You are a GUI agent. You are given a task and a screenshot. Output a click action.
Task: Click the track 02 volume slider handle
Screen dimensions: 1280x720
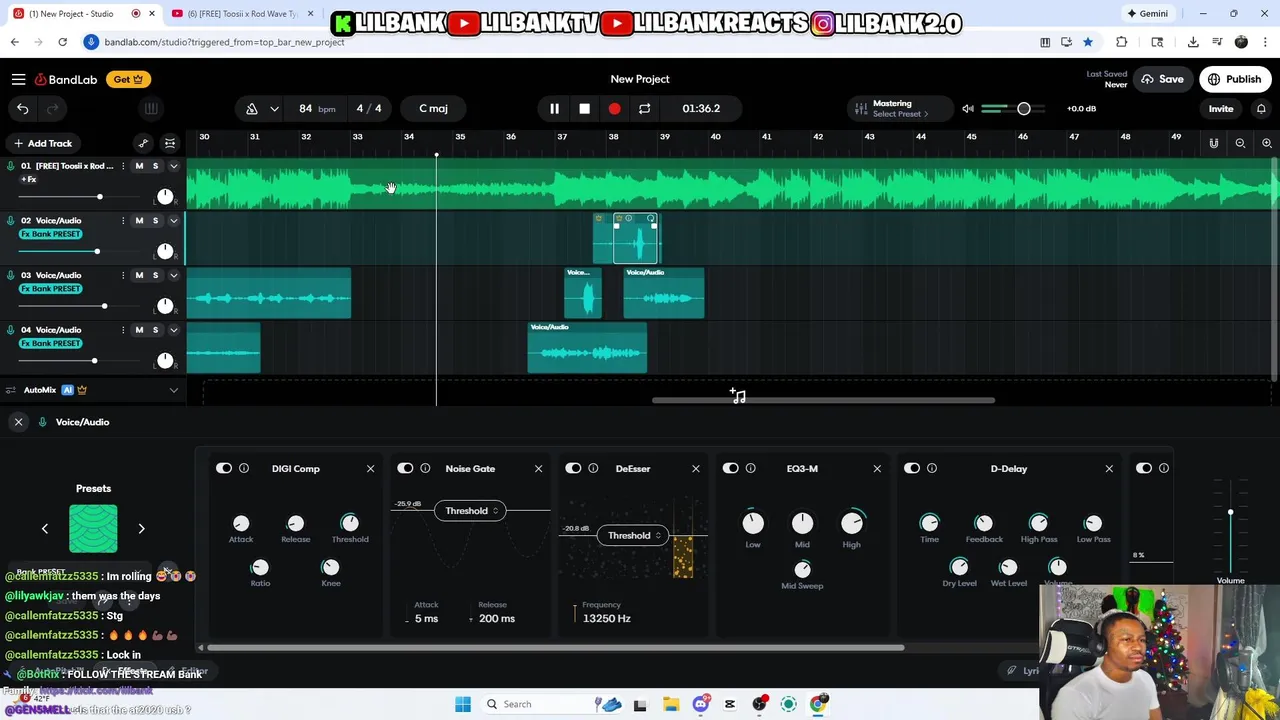click(x=97, y=251)
